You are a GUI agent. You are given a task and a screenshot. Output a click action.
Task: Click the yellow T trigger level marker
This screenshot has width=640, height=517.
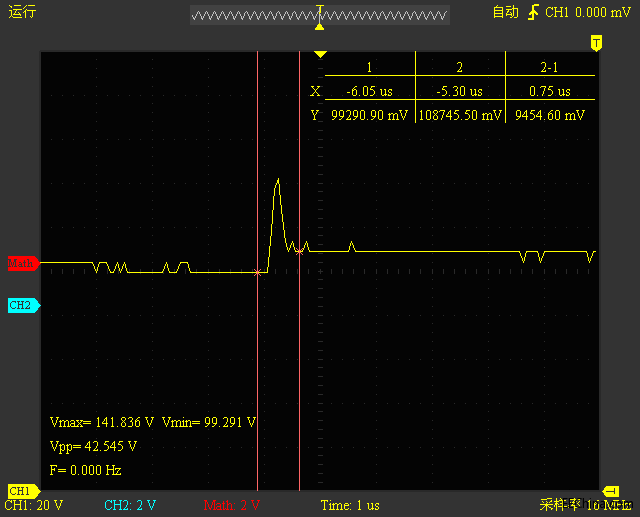596,43
